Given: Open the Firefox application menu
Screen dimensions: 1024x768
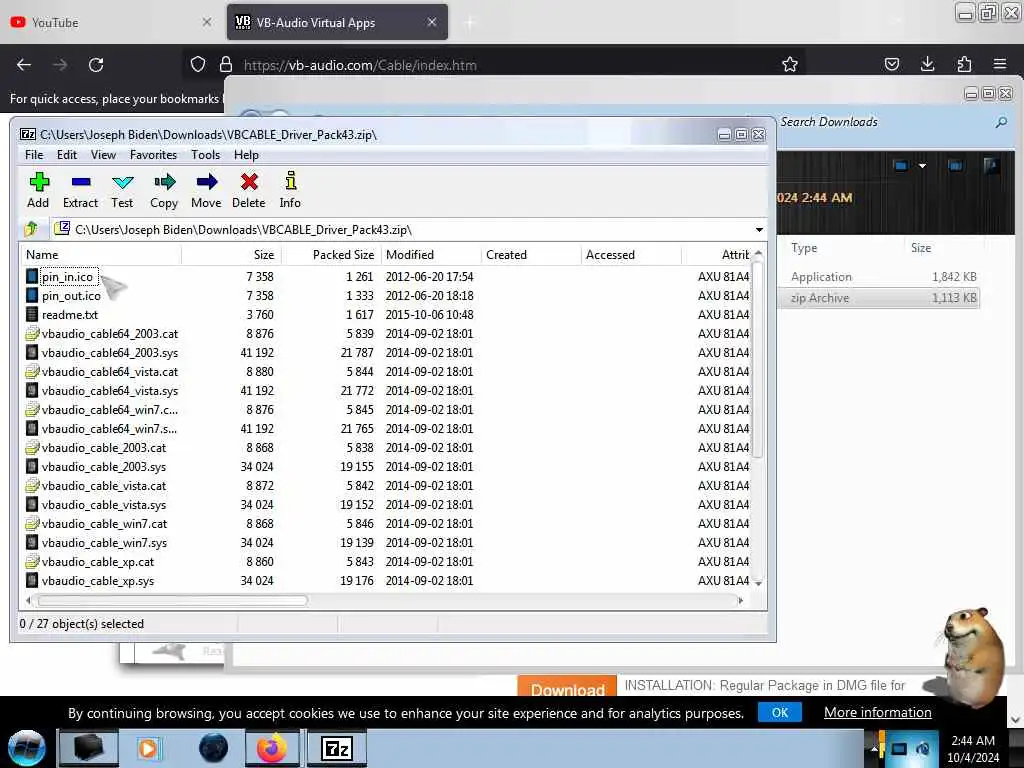Looking at the screenshot, I should click(1000, 64).
